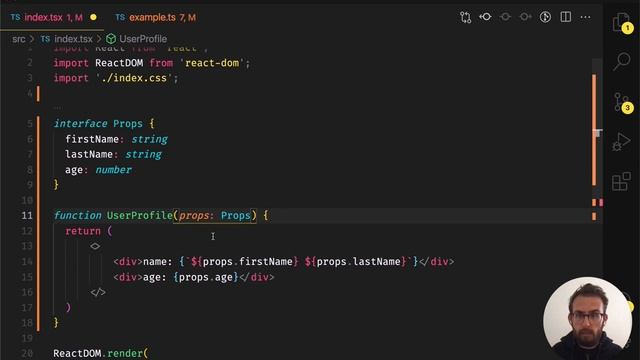Viewport: 640px width, 360px height.
Task: Open the Run and Debug view
Action: click(621, 142)
